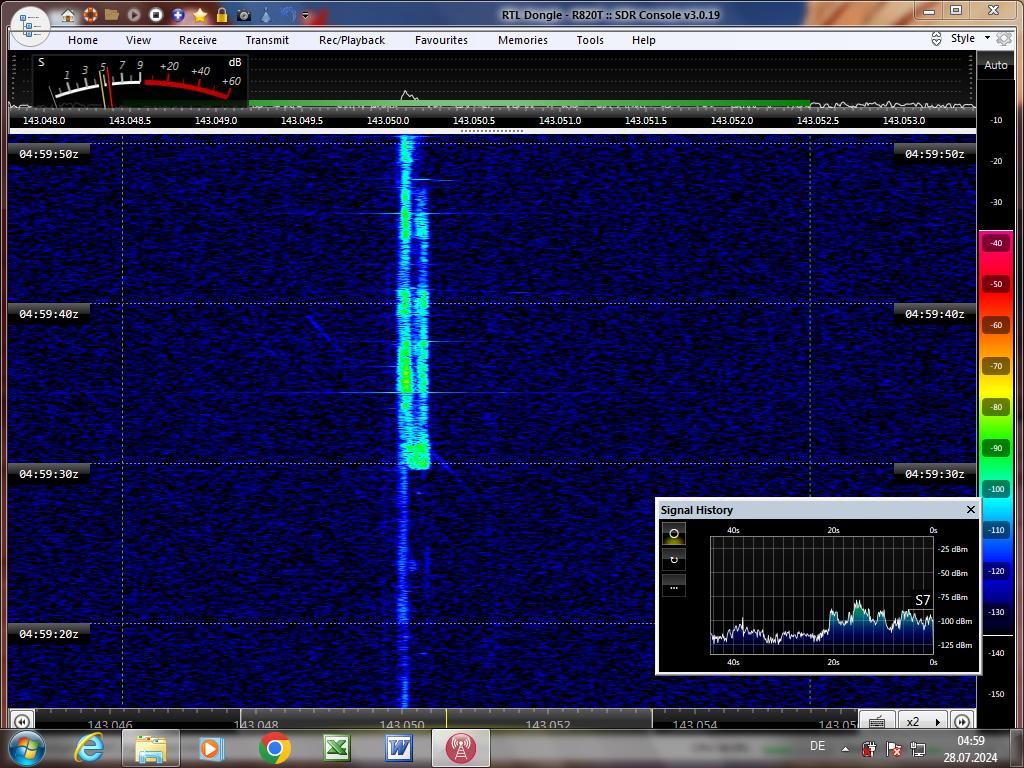Screen dimensions: 1024x768
Task: Open Windows Media Player from the taskbar
Action: point(212,748)
